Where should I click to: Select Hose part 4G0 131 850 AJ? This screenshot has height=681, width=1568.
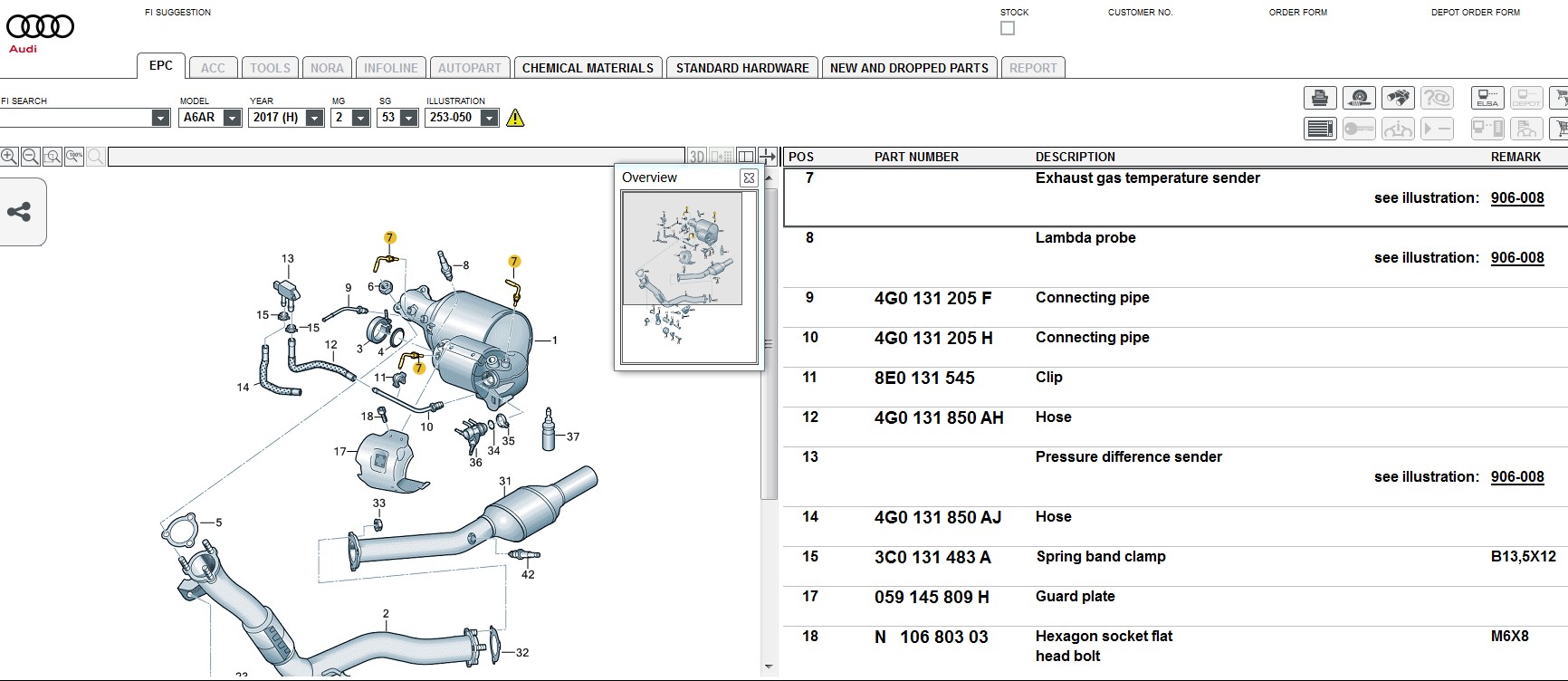(938, 517)
